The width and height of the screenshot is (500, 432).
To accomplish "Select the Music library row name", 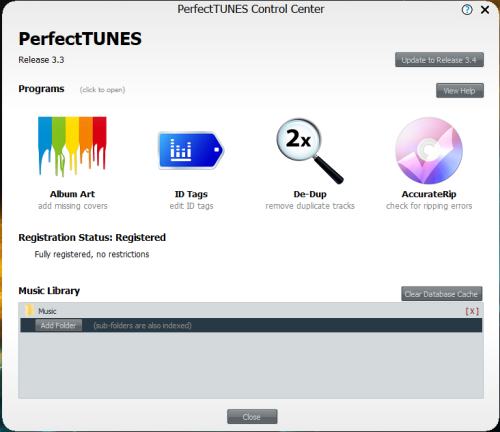I will [x=47, y=311].
